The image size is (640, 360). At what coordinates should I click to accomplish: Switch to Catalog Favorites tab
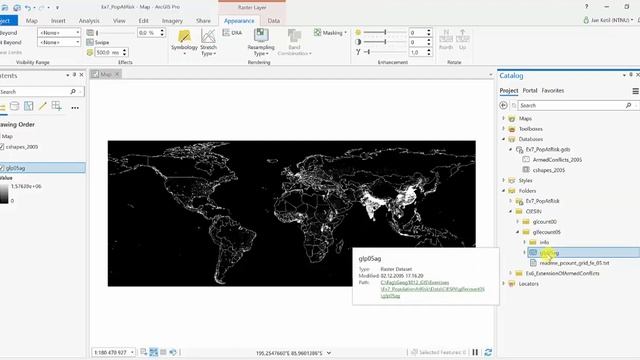pos(553,91)
